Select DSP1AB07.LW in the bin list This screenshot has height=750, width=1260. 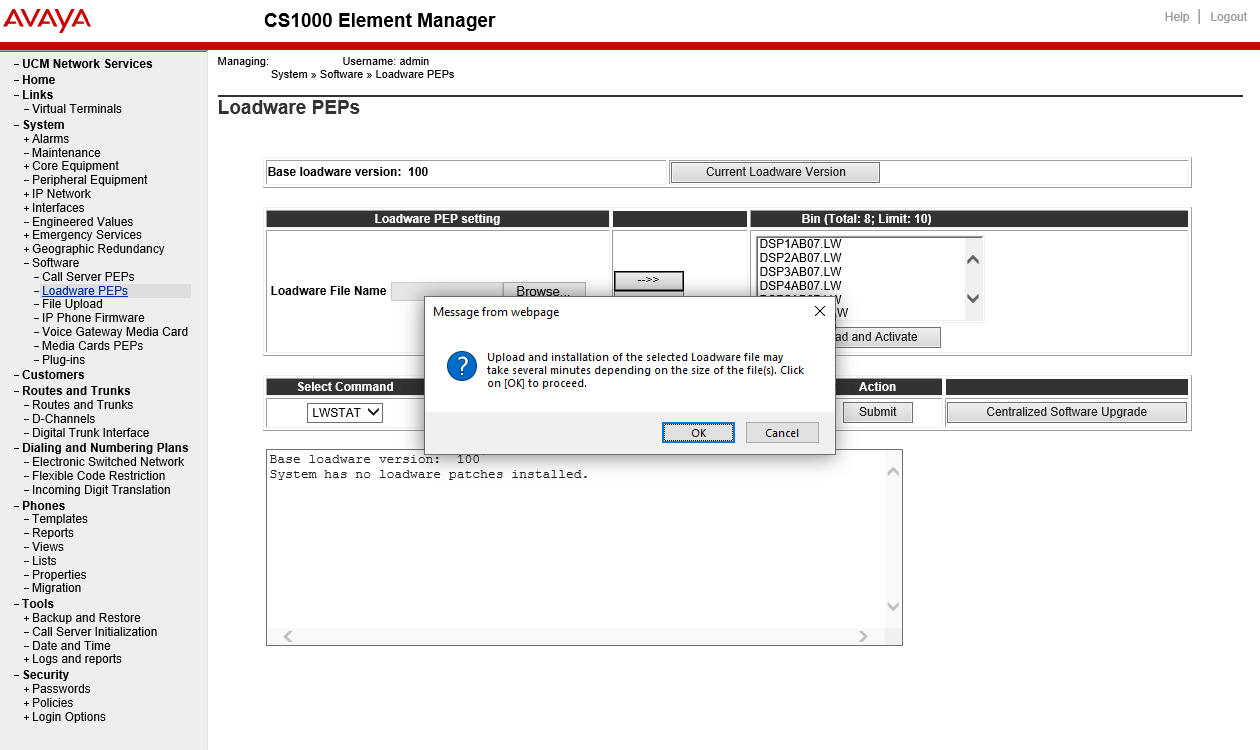800,244
